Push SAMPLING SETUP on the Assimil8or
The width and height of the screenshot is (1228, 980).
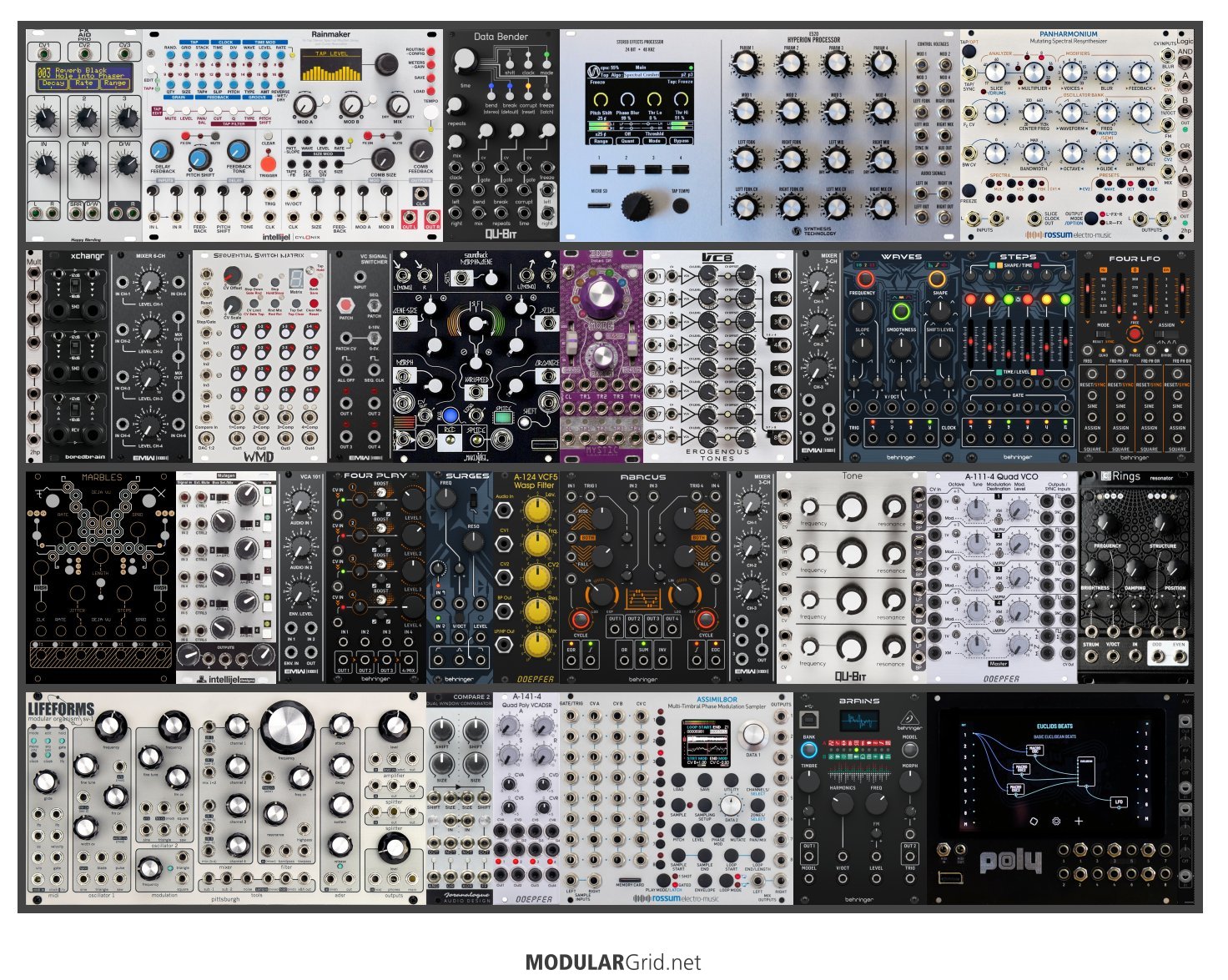tap(704, 804)
